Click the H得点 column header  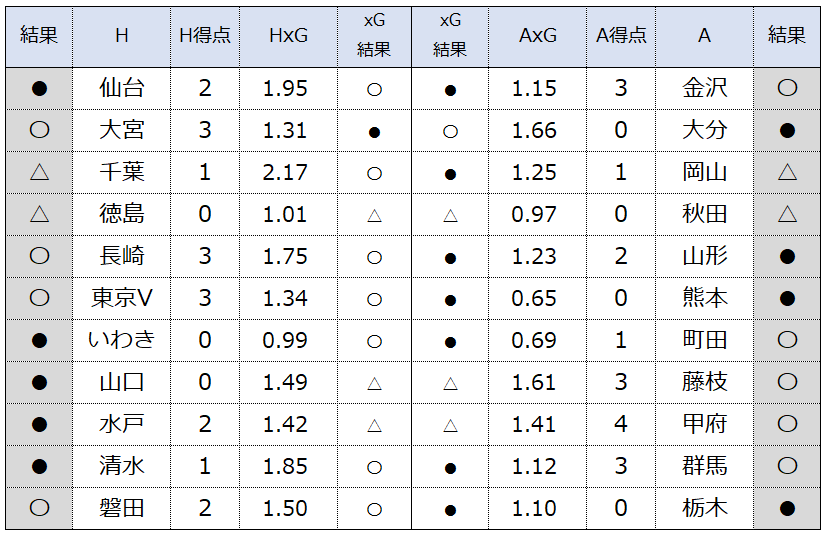(x=205, y=36)
